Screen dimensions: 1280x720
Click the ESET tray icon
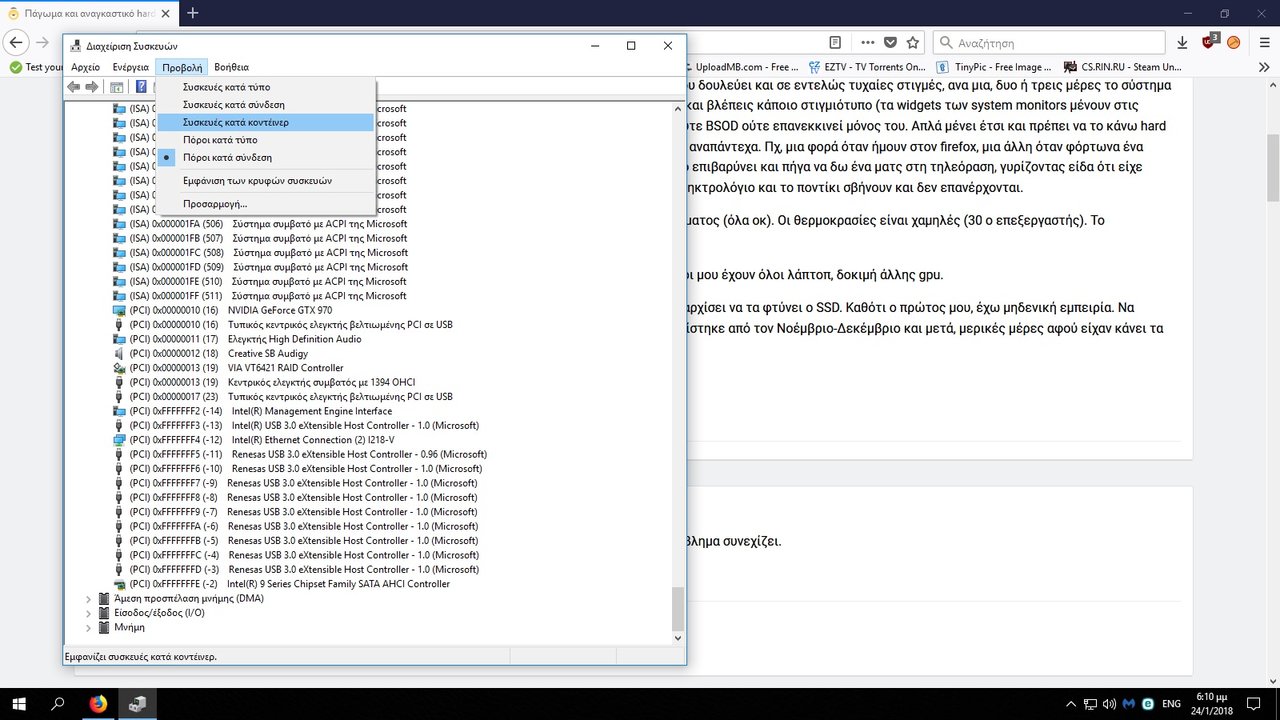pyautogui.click(x=1148, y=704)
